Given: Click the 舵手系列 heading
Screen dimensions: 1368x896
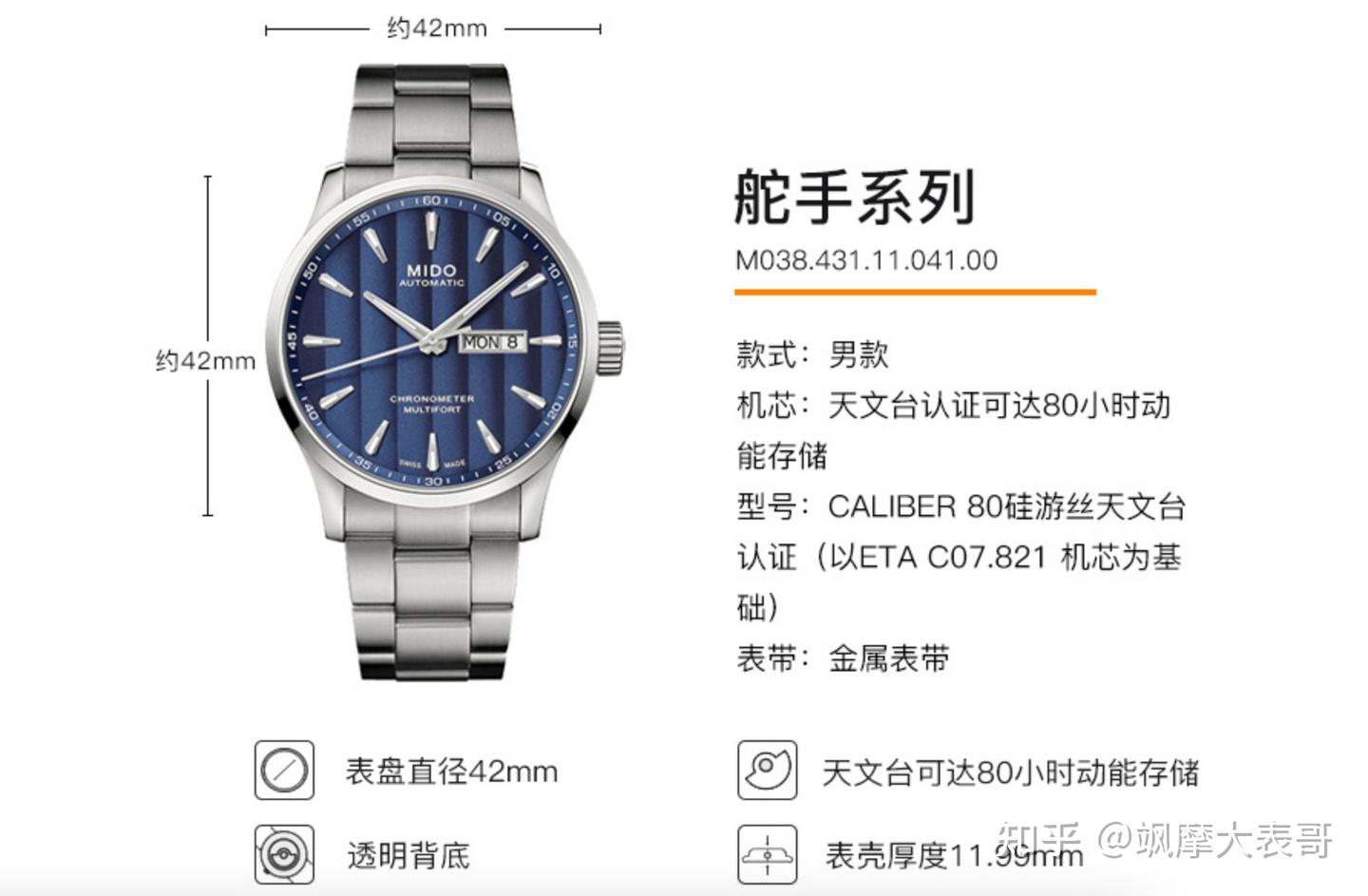Looking at the screenshot, I should 855,197.
